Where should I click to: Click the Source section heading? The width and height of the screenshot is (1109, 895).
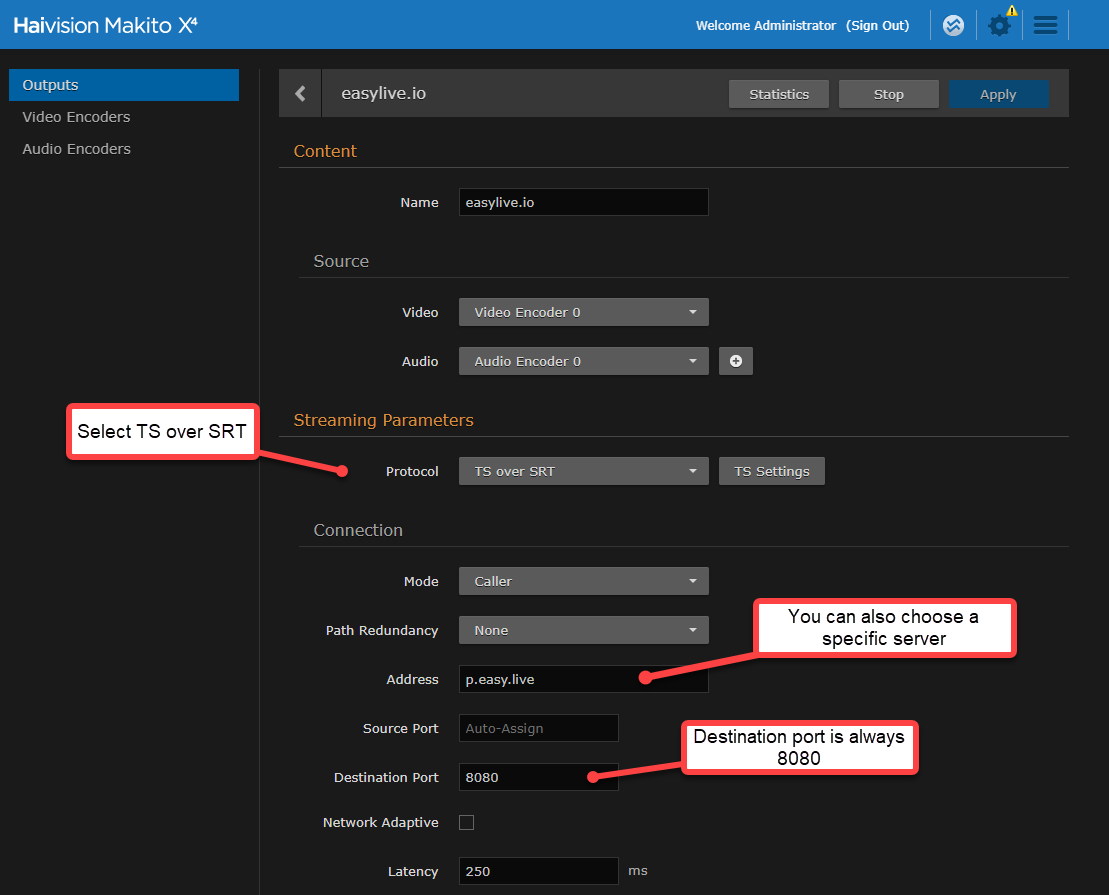(341, 261)
